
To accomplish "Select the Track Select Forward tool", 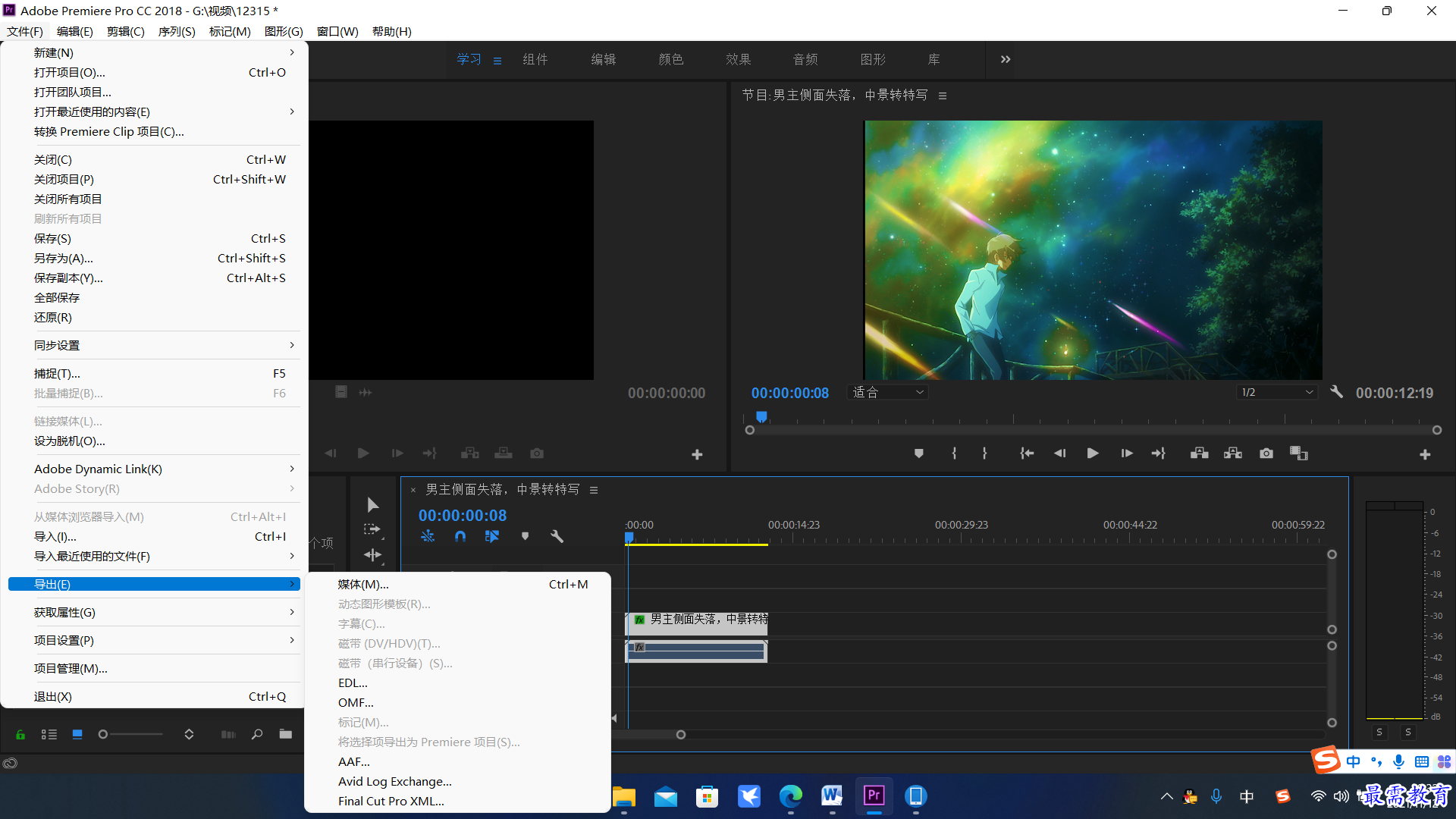I will pyautogui.click(x=372, y=529).
